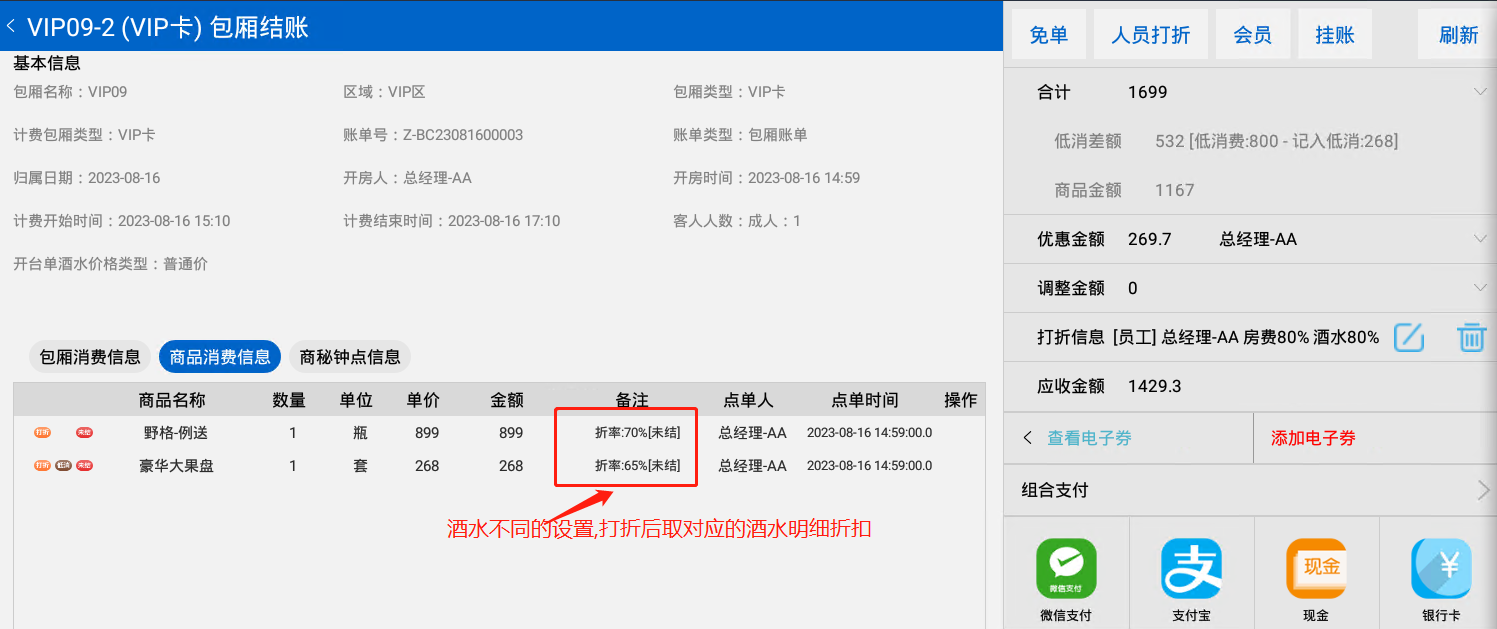The image size is (1497, 629).
Task: Switch to the 包厢消费信息 tab
Action: (90, 357)
